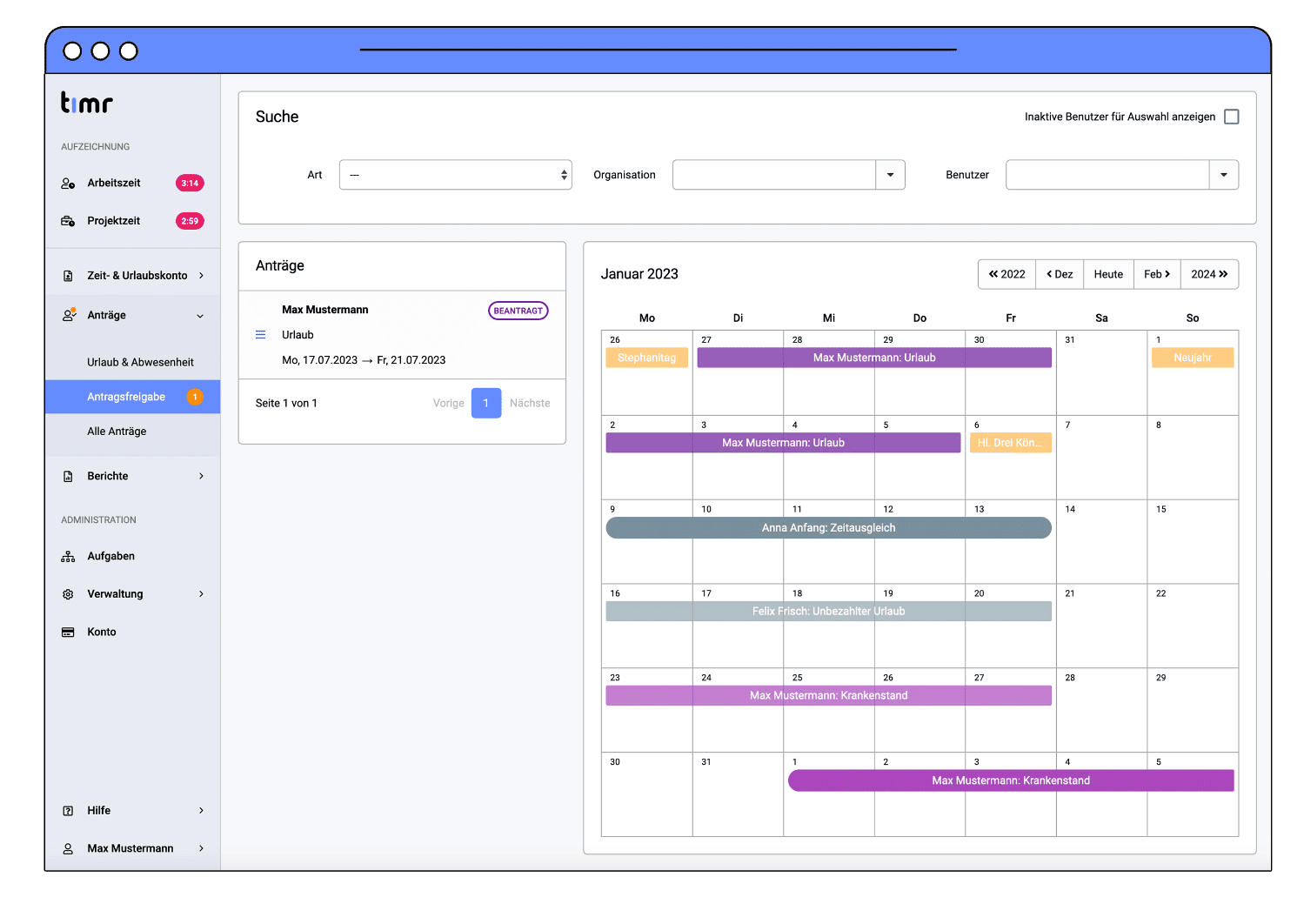Open Urlaub & Abwesenheit submenu item
The height and width of the screenshot is (924, 1304).
140,363
